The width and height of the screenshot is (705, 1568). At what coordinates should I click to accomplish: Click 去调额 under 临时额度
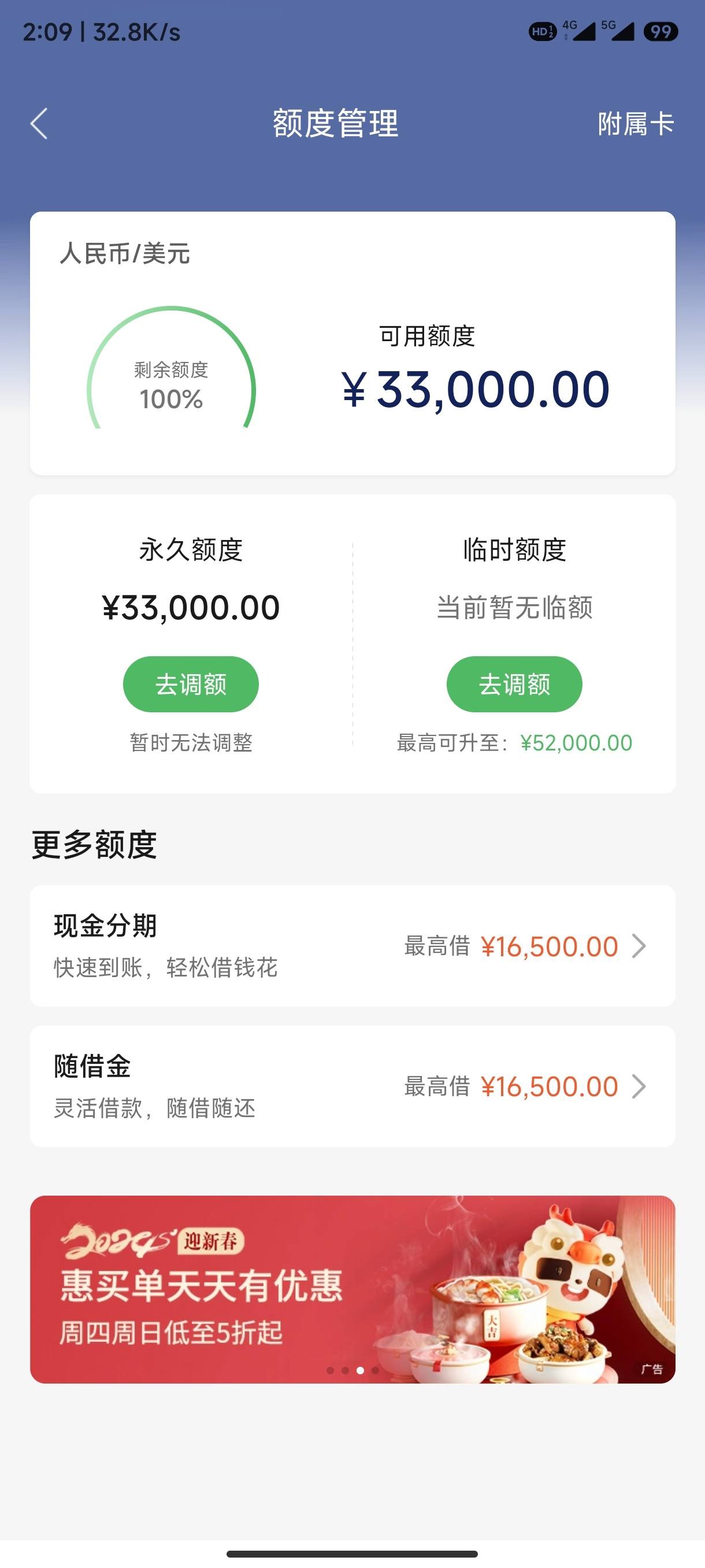click(x=515, y=684)
